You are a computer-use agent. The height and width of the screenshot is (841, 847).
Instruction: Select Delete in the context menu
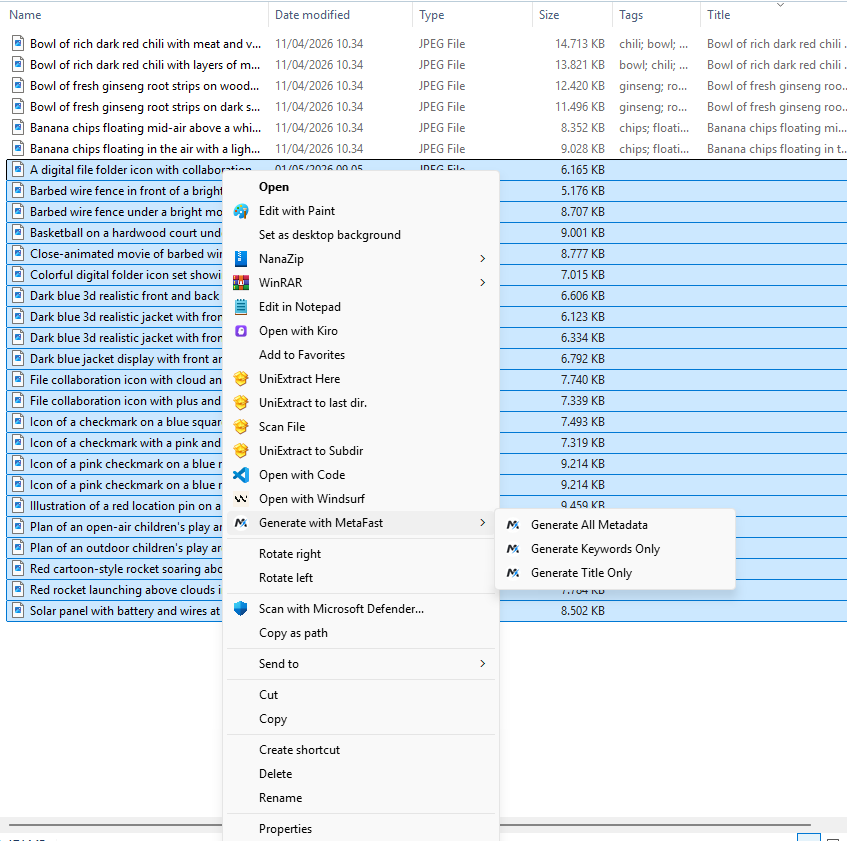point(361,773)
